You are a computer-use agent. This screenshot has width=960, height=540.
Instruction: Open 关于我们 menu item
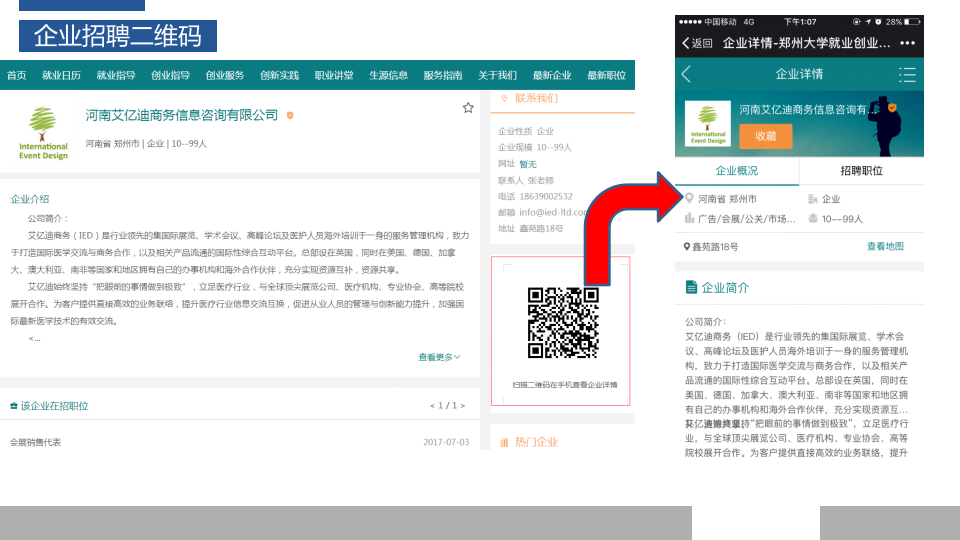tap(497, 75)
